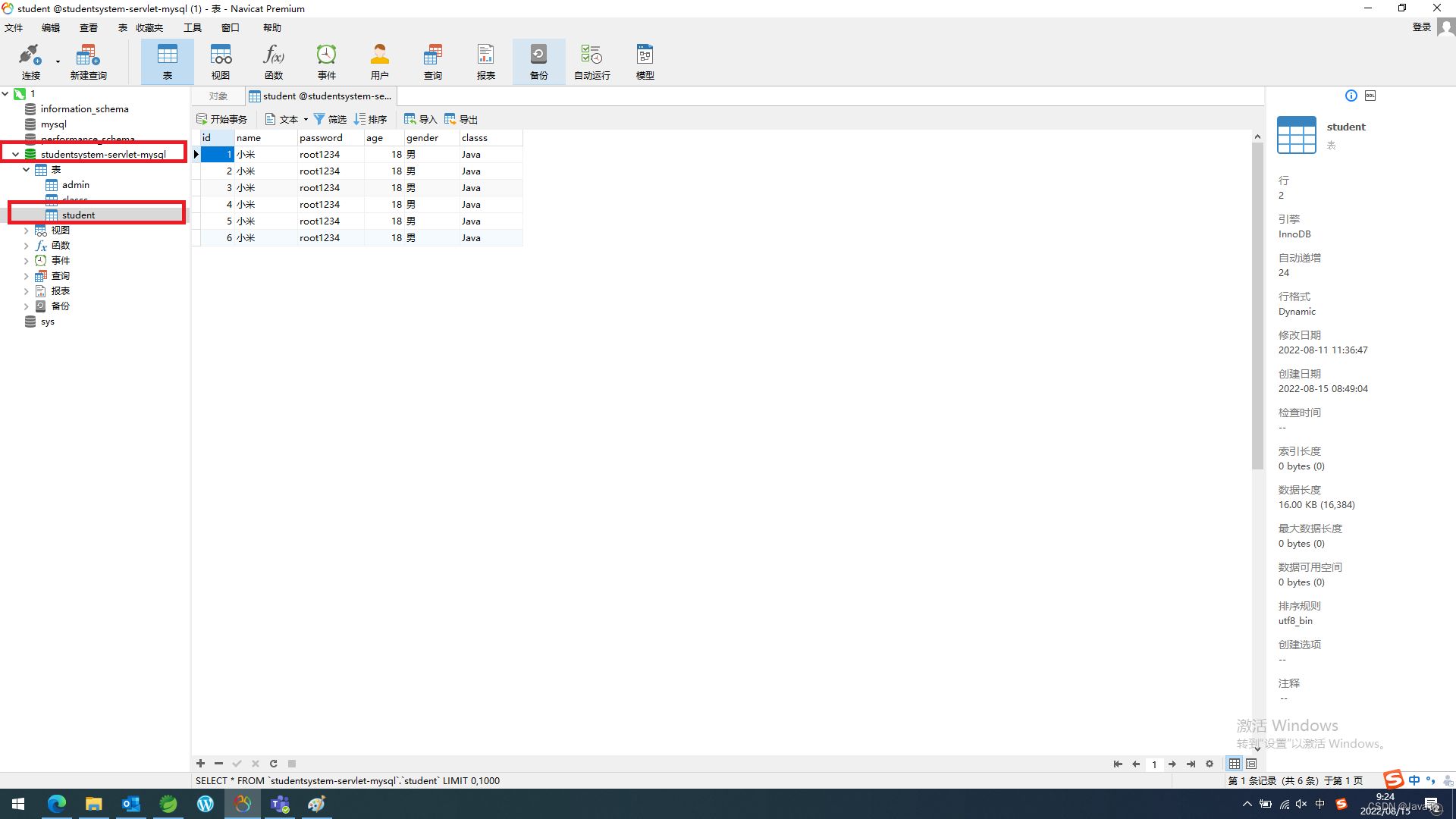Switch to the 对象 (Objects) tab
The image size is (1456, 819).
(x=217, y=96)
